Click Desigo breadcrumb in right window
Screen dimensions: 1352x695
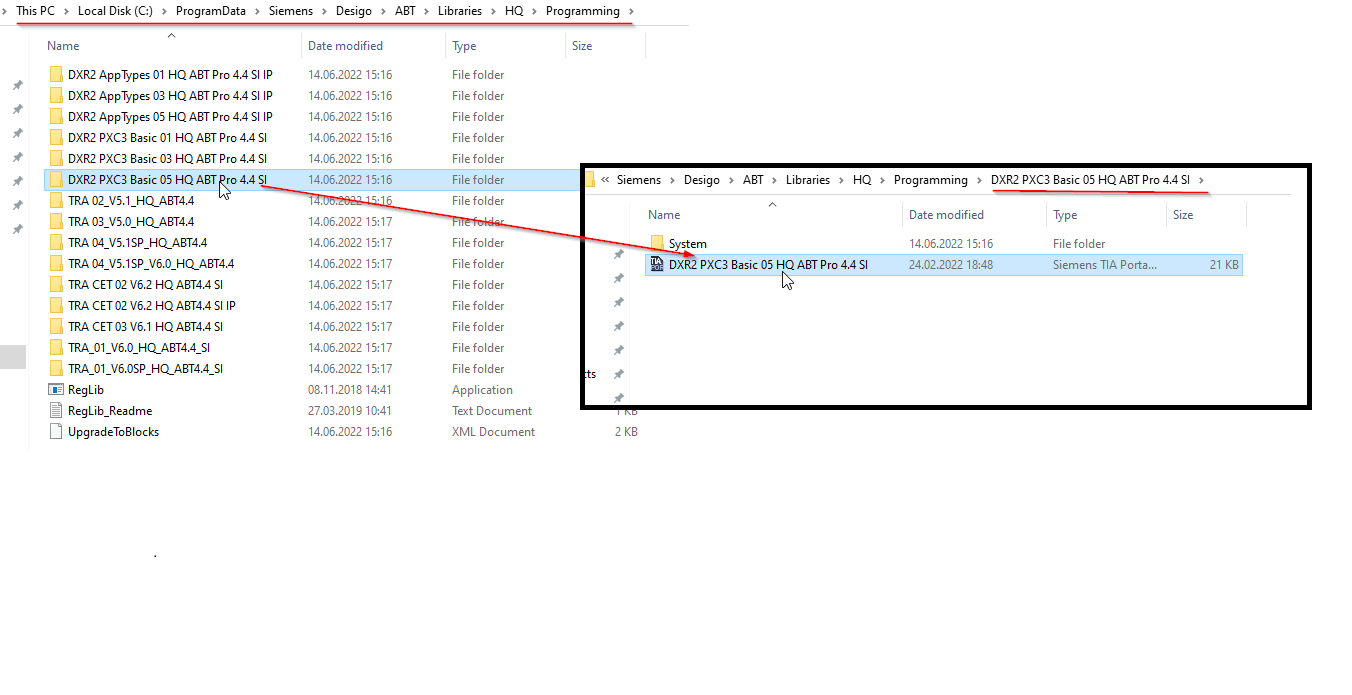click(x=702, y=180)
